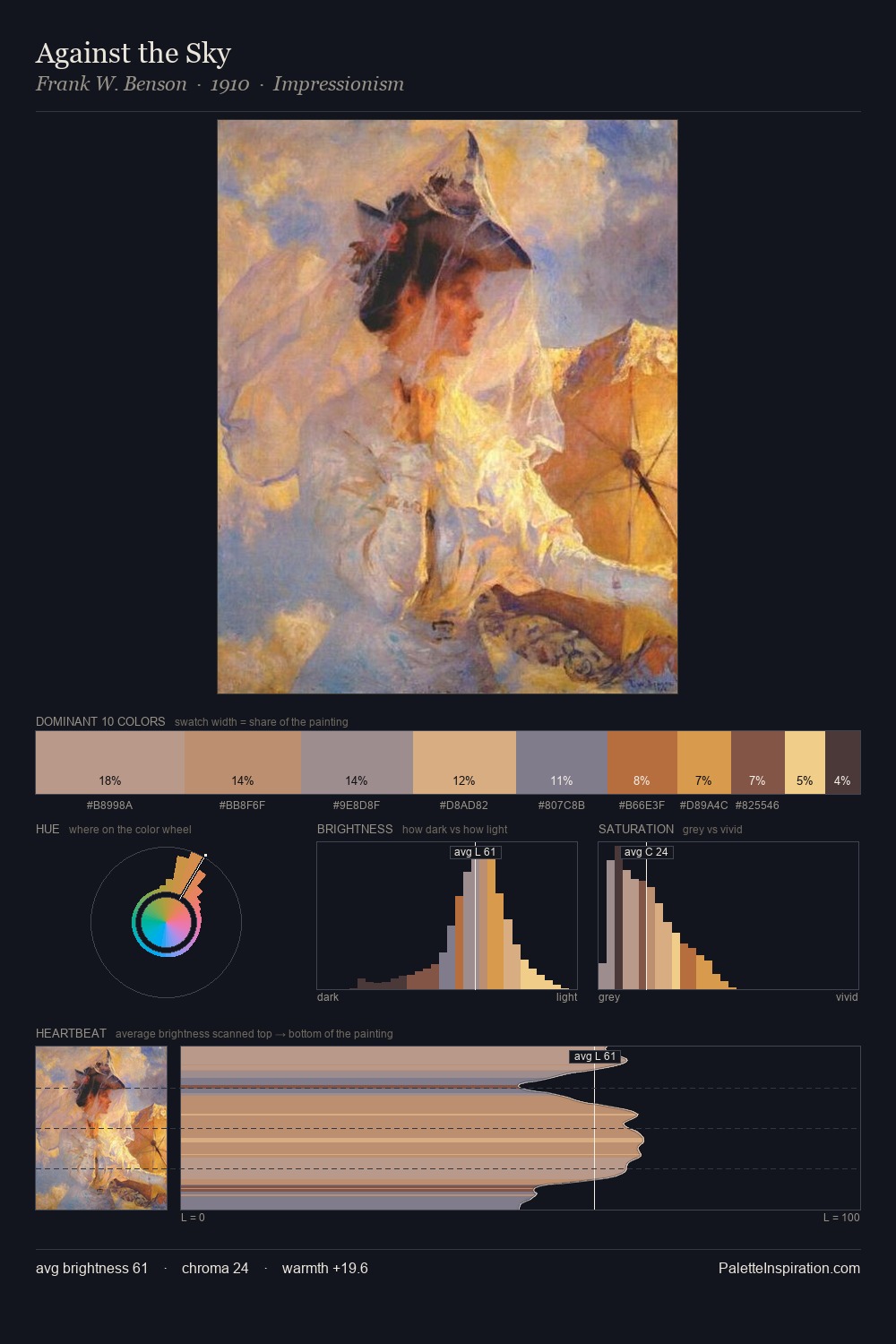Click the 'DOMINANT 10 COLORS' heading
The width and height of the screenshot is (896, 1344).
(x=100, y=721)
